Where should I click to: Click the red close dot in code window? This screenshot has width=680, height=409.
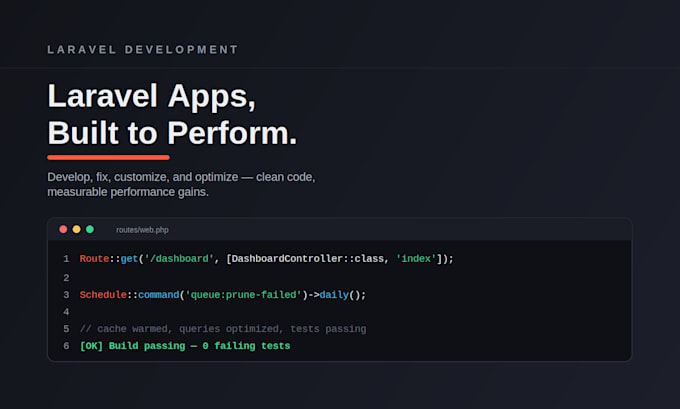63,229
